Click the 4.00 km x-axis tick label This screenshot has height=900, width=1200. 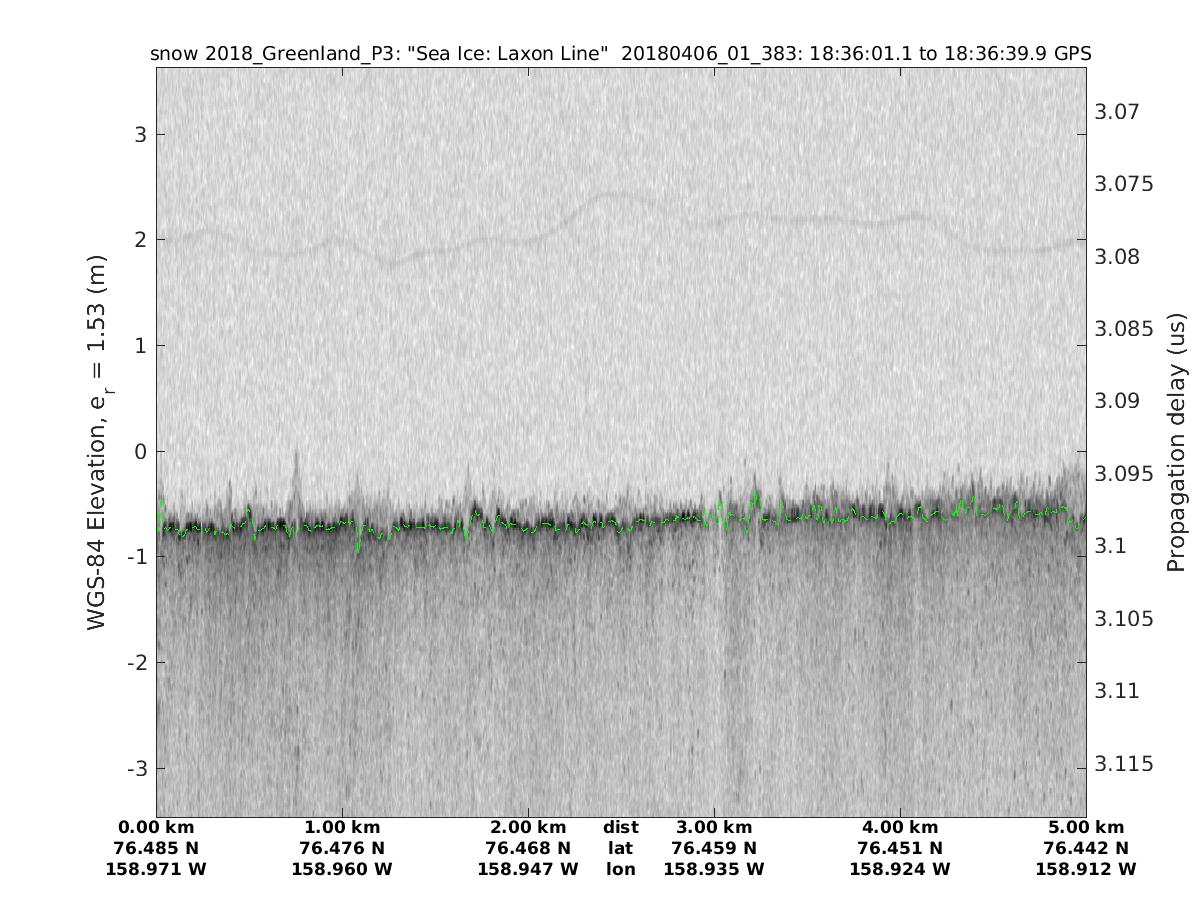pyautogui.click(x=900, y=827)
